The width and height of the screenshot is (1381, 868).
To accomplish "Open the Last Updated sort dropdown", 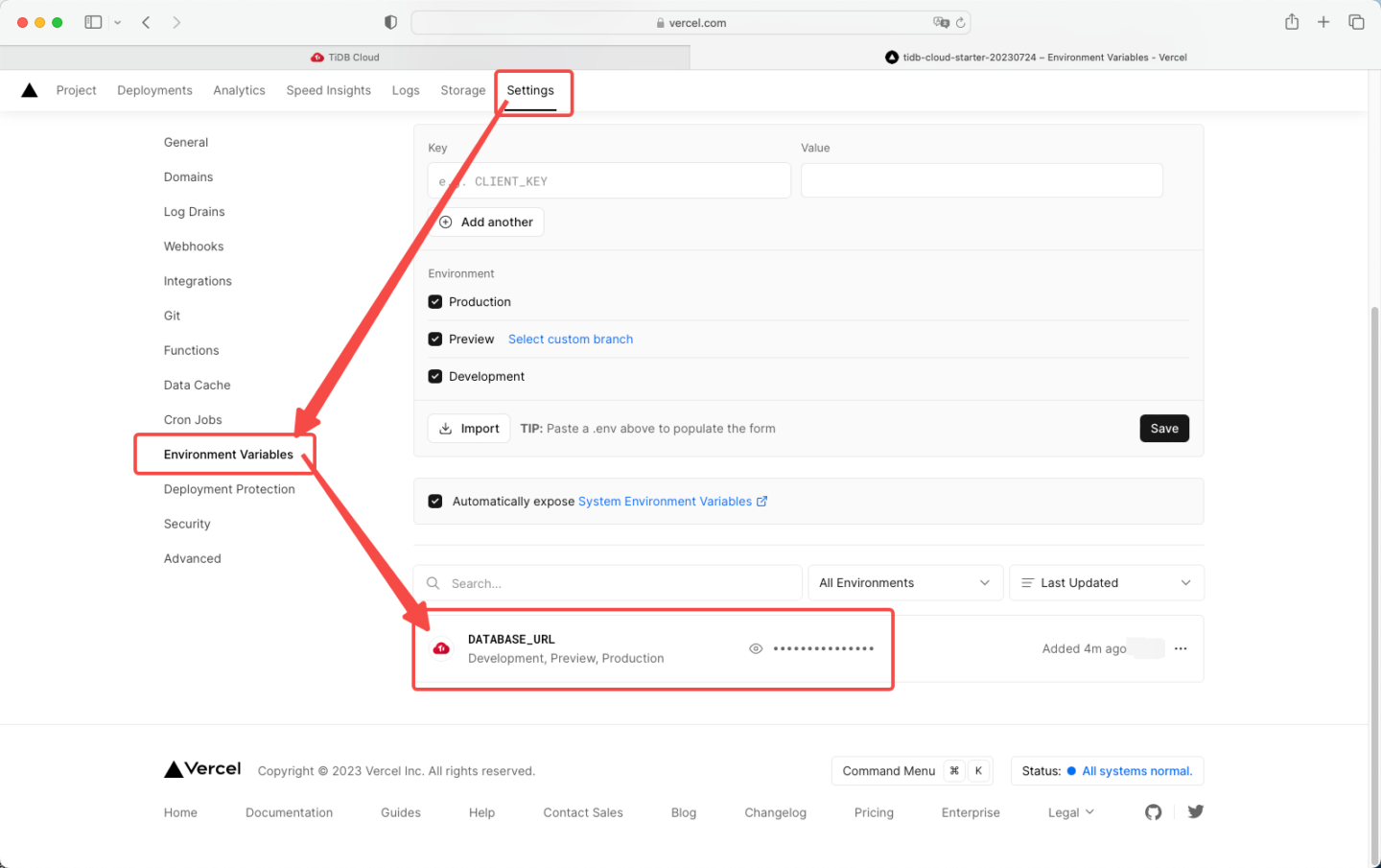I will tap(1106, 582).
